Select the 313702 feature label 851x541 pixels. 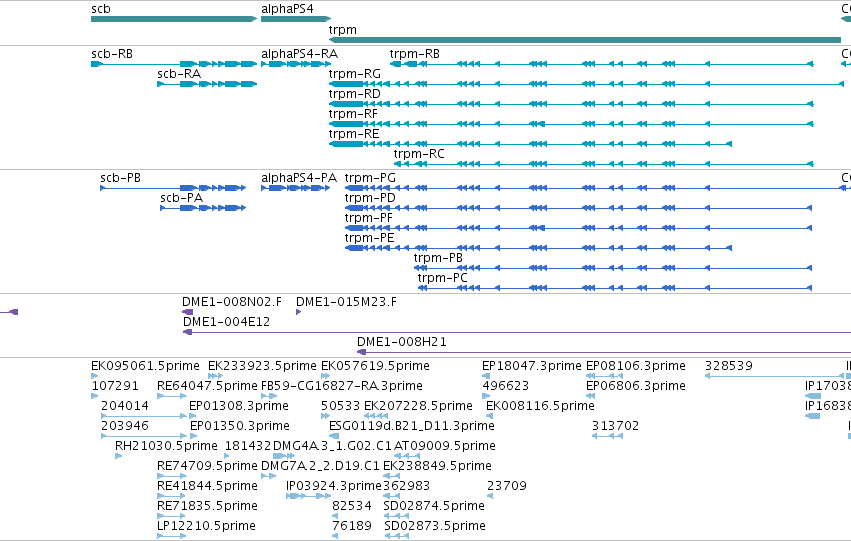point(615,427)
